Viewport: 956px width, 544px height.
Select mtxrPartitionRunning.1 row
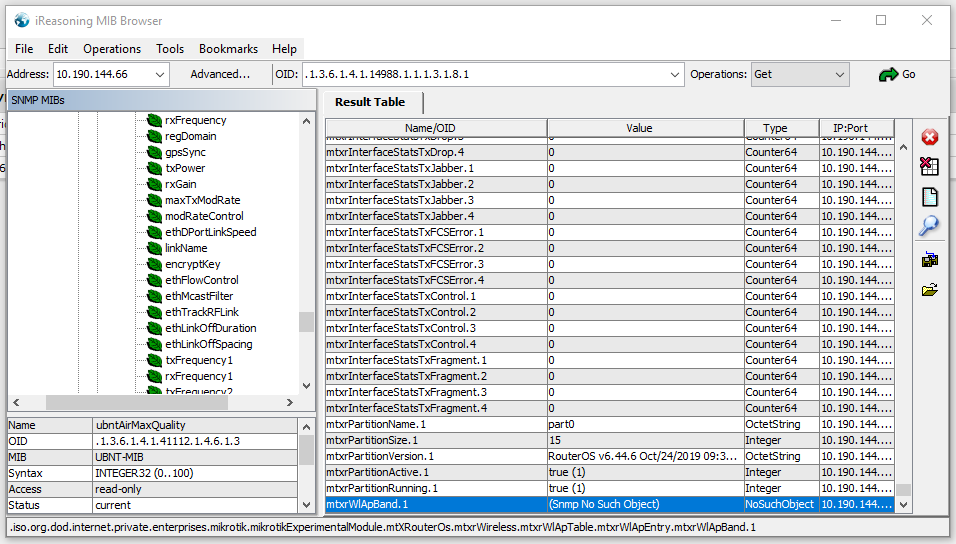coord(610,488)
